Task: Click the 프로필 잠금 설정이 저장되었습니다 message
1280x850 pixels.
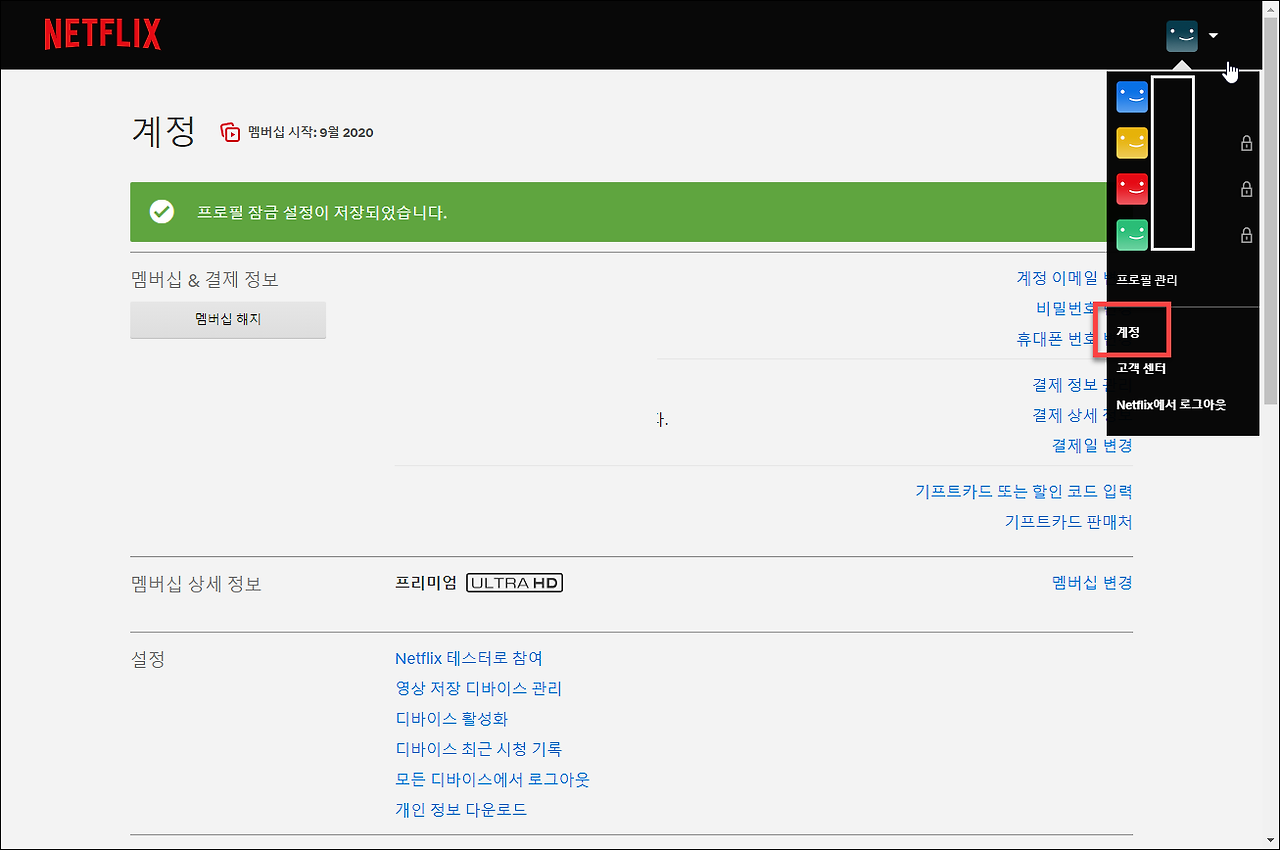Action: 322,213
